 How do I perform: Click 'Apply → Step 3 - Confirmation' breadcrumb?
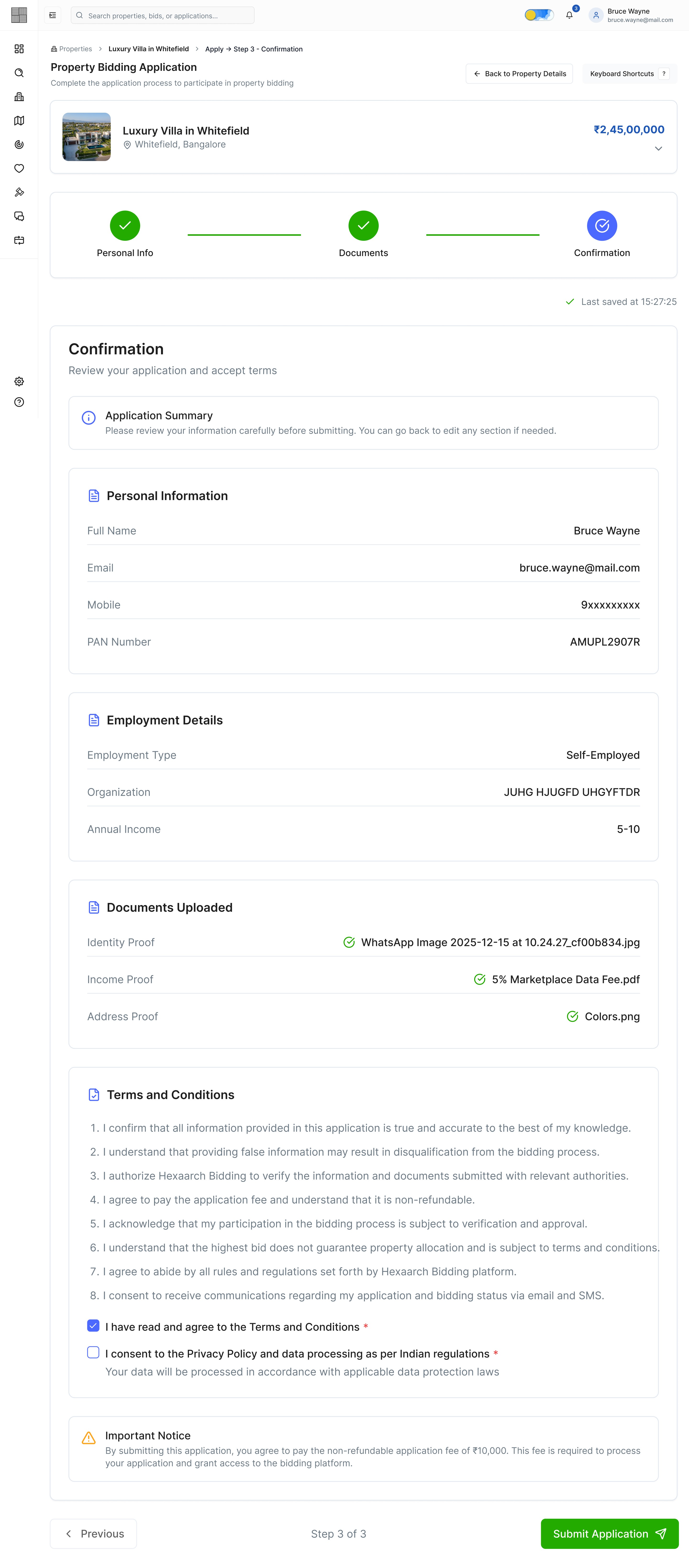click(254, 49)
